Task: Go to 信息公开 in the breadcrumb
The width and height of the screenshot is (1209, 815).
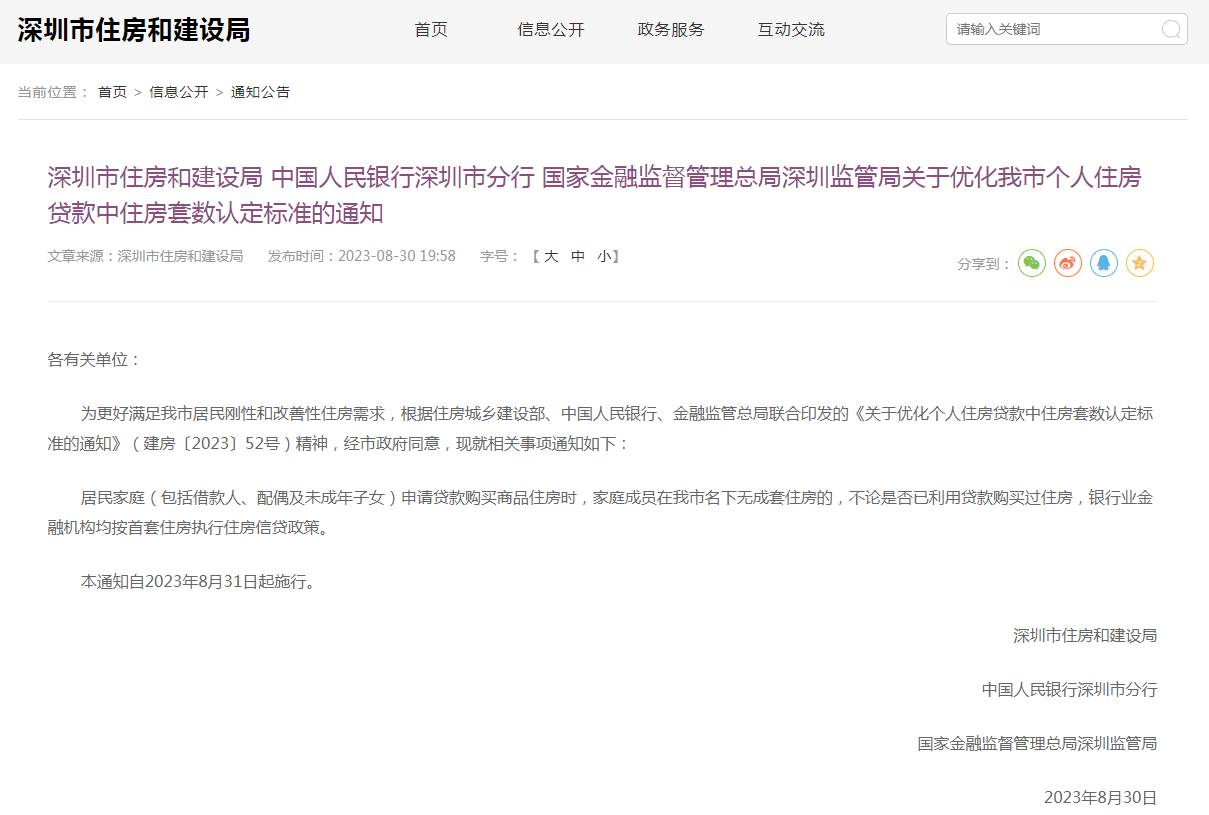Action: (179, 92)
